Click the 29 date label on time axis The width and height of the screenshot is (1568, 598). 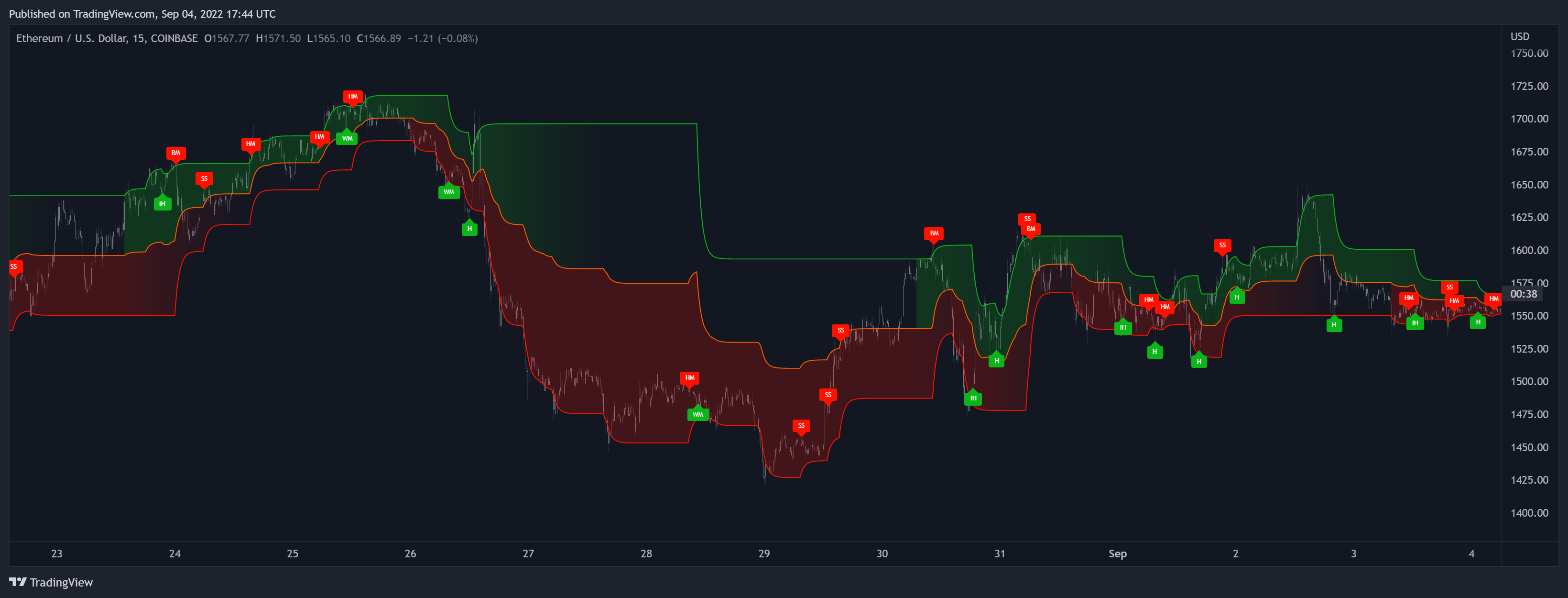coord(764,554)
